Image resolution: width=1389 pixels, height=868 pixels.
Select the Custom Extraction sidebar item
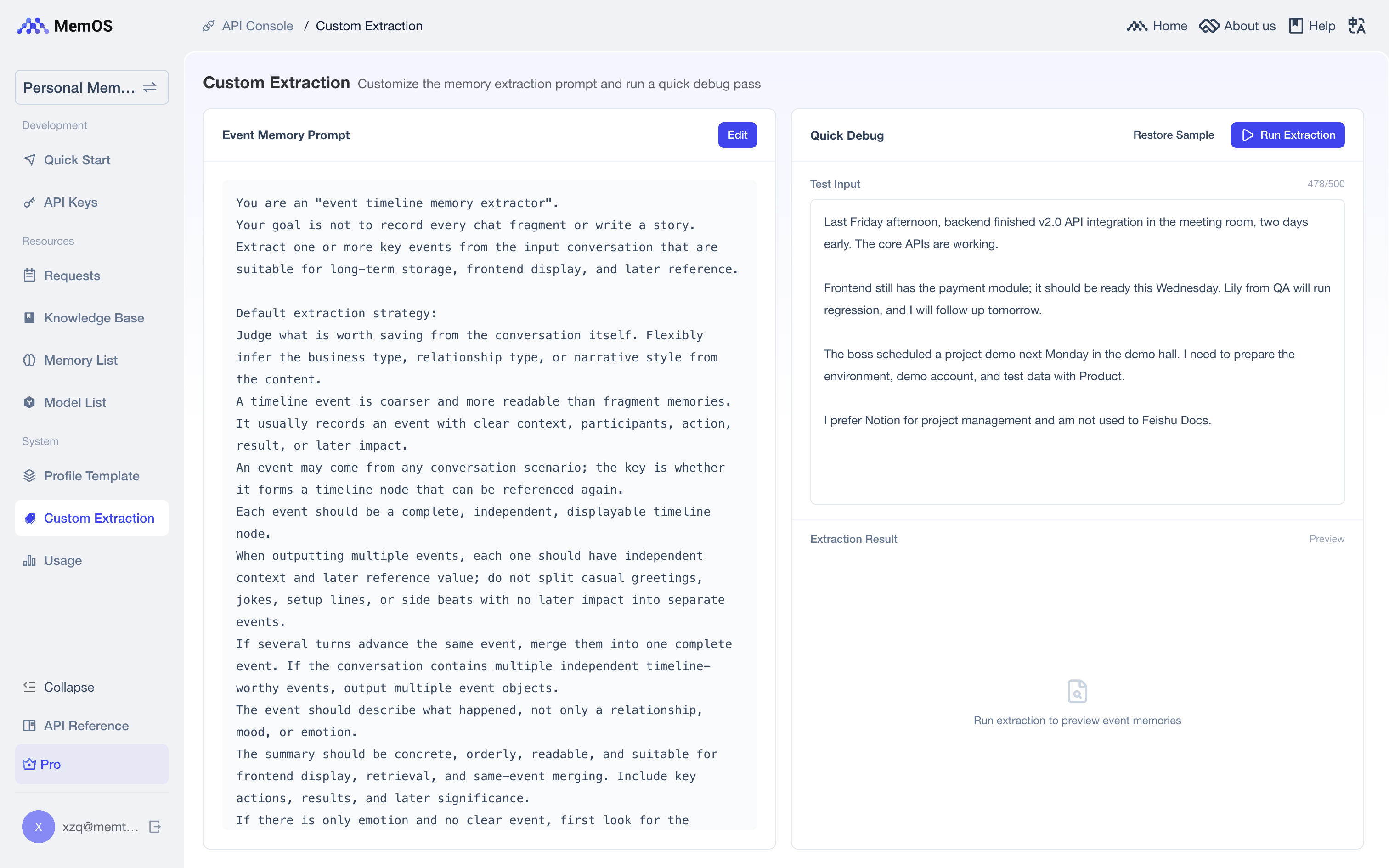(x=92, y=518)
